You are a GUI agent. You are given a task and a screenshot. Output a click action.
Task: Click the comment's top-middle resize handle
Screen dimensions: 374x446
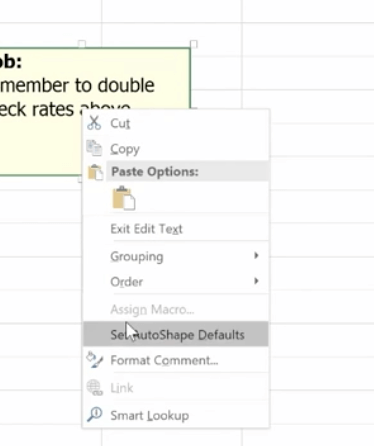coord(82,44)
